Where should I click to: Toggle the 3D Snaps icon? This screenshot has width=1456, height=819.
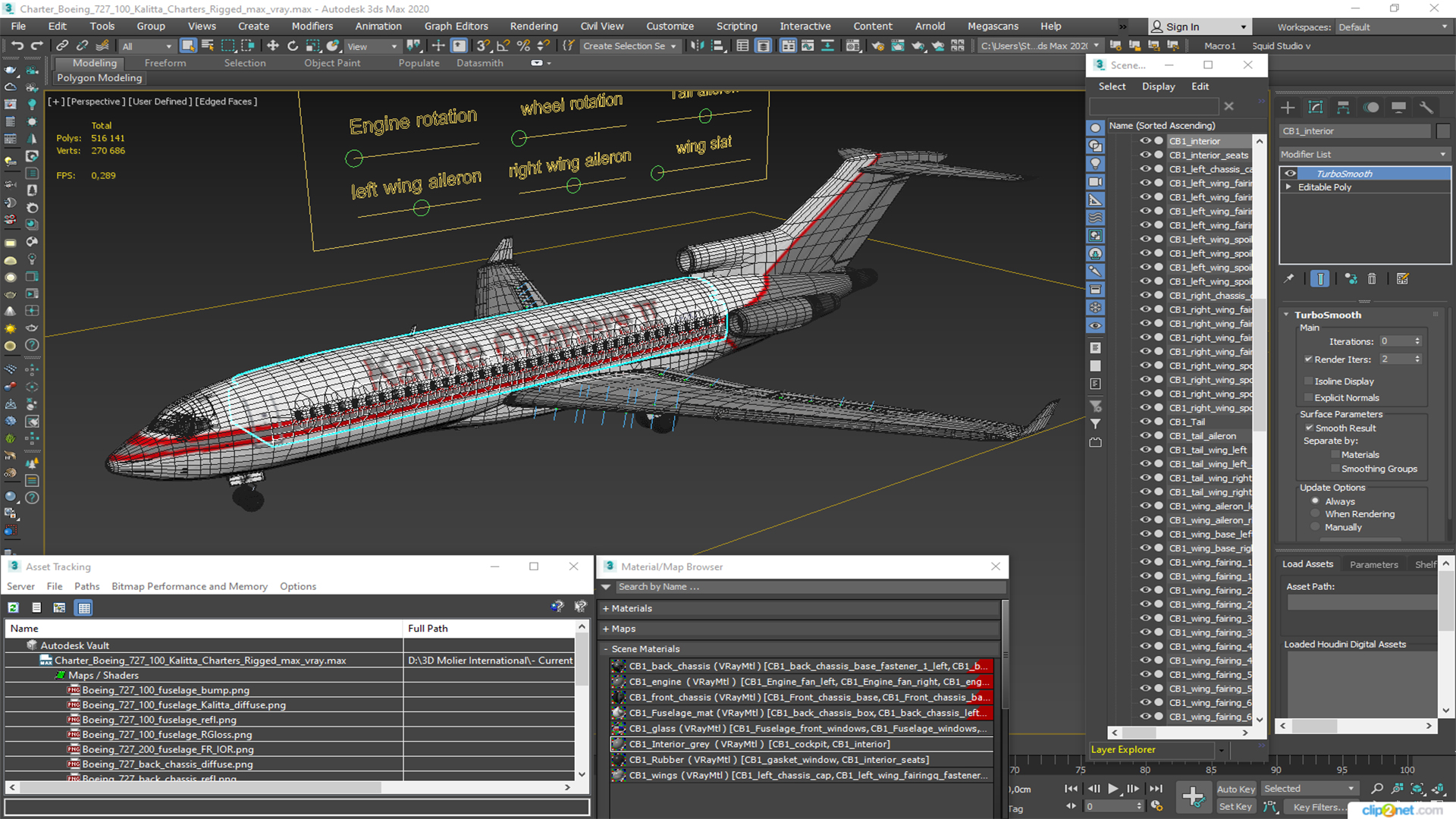483,46
